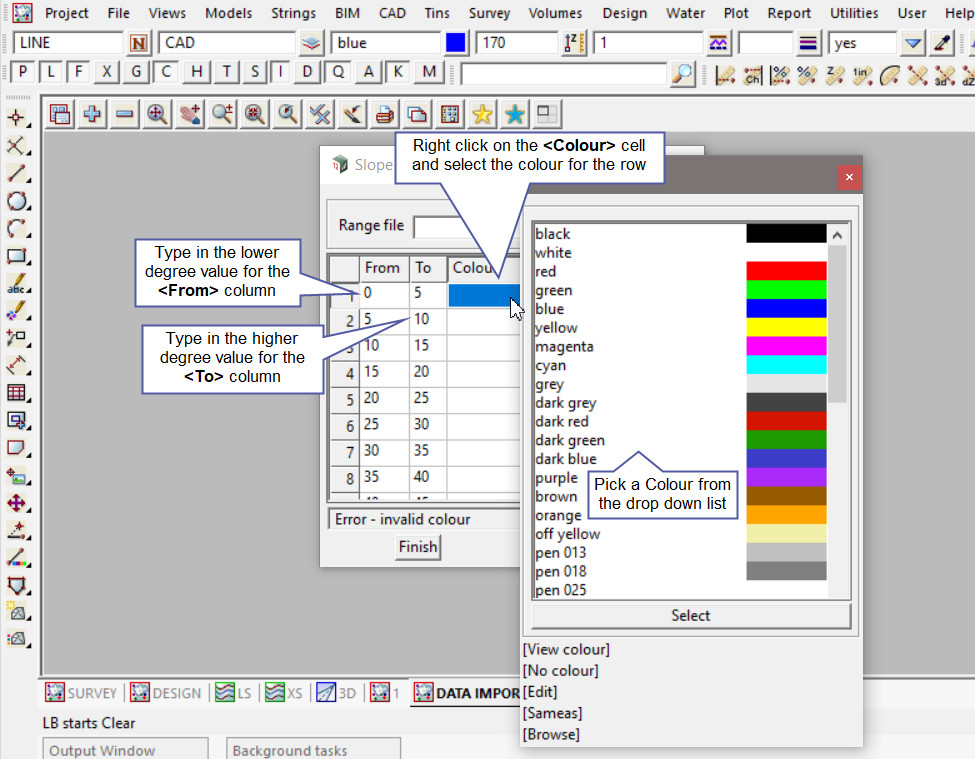Pick the magenta colour swatch
975x759 pixels.
pyautogui.click(x=786, y=346)
